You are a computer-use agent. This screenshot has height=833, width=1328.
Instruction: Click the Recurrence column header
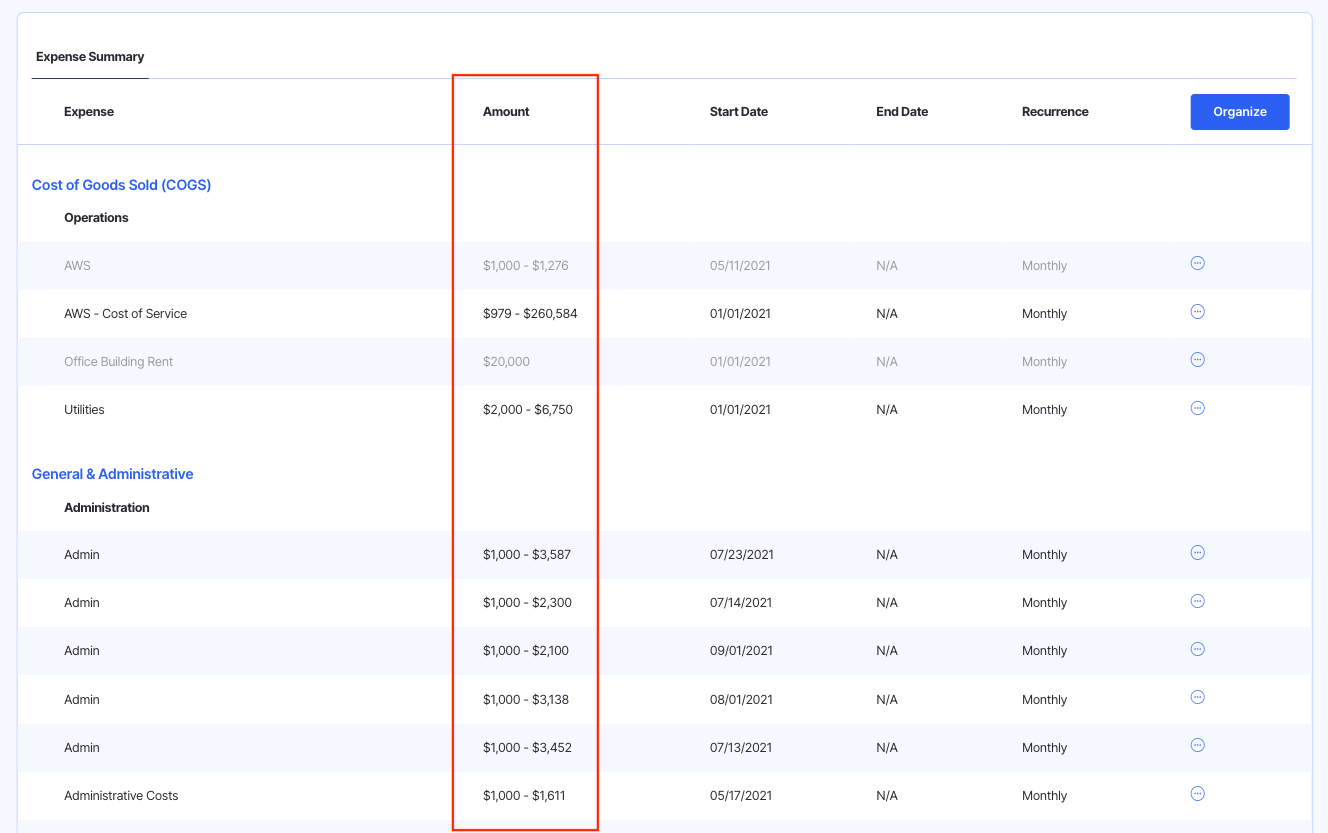[x=1055, y=112]
